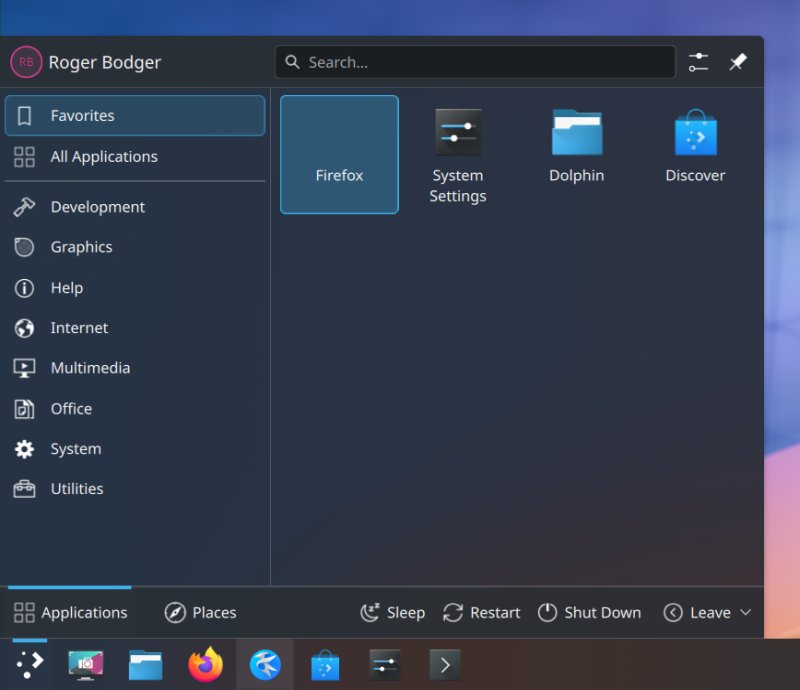Select the Graphics category hammer-and-clock icon
The width and height of the screenshot is (800, 690).
click(x=23, y=247)
